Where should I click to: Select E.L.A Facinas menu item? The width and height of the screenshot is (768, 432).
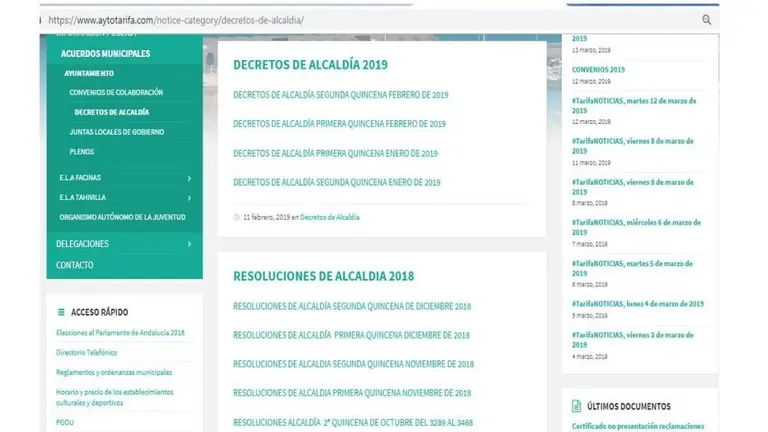coord(80,177)
